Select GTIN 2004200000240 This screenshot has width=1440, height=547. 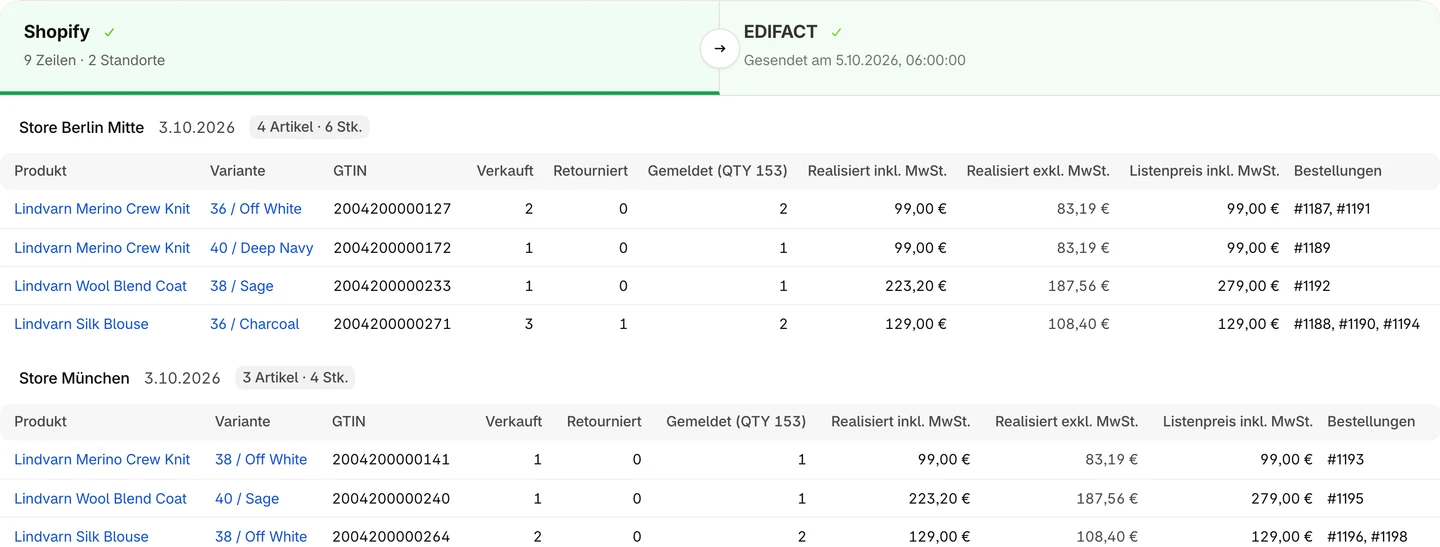(391, 499)
